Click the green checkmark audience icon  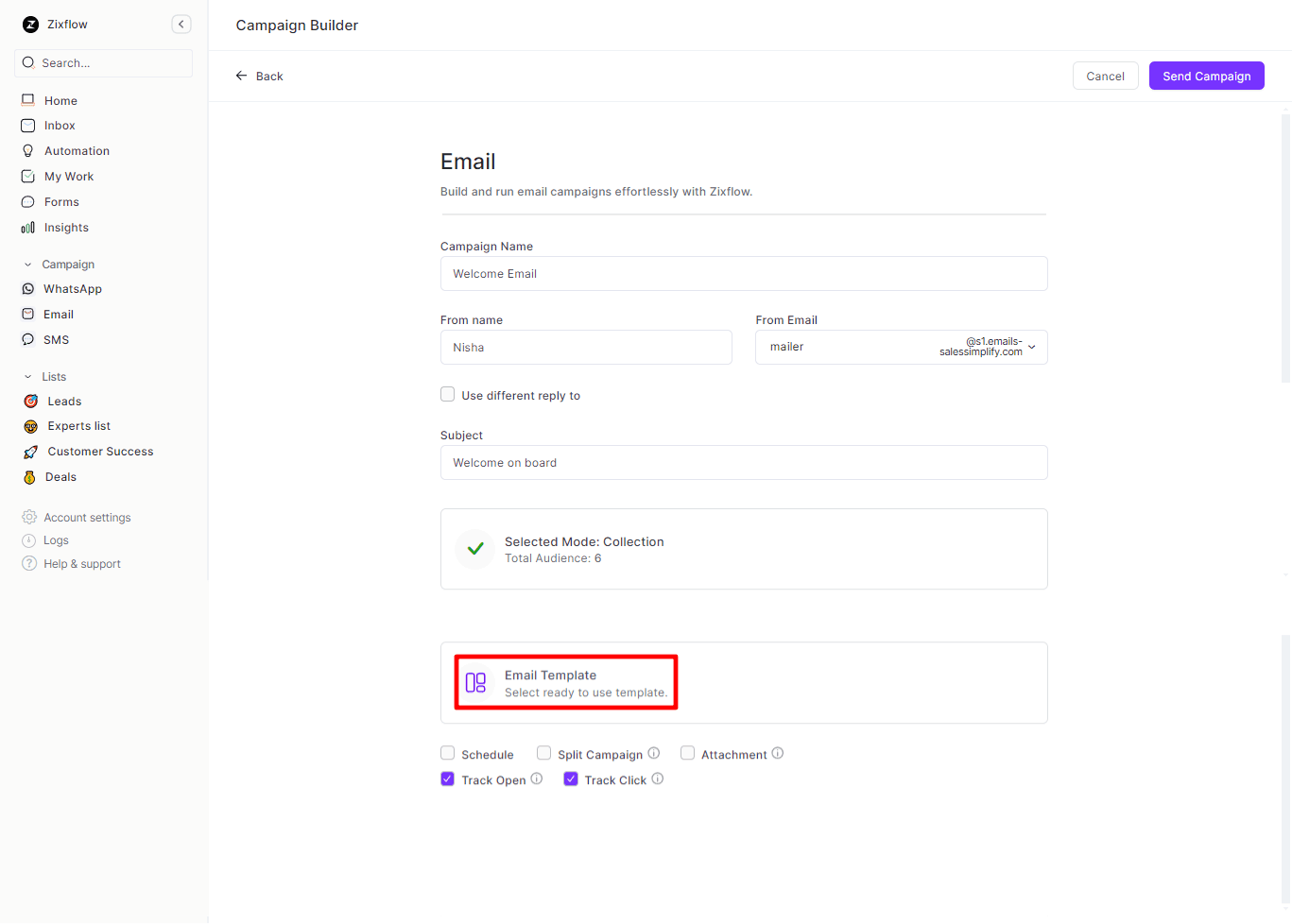tap(475, 549)
